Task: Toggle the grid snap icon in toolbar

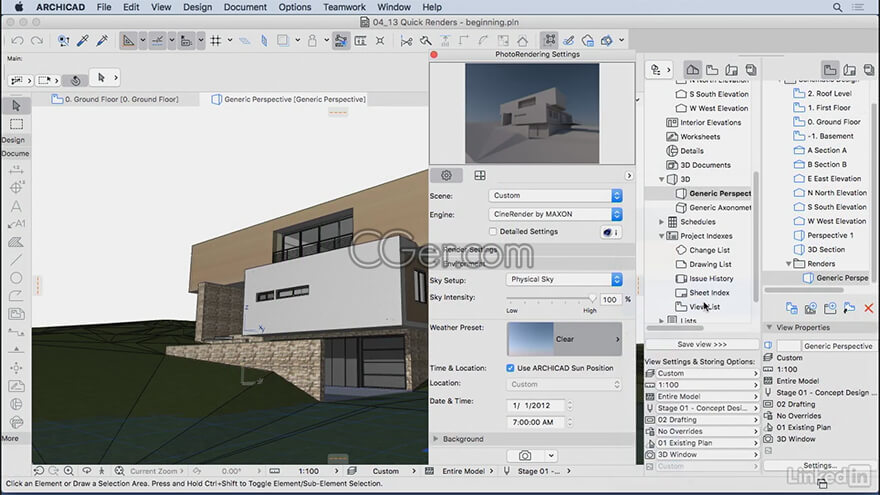Action: pyautogui.click(x=216, y=40)
